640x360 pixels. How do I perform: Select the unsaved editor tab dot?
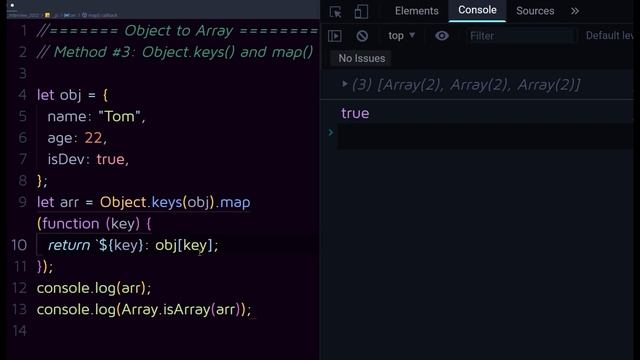[12, 5]
